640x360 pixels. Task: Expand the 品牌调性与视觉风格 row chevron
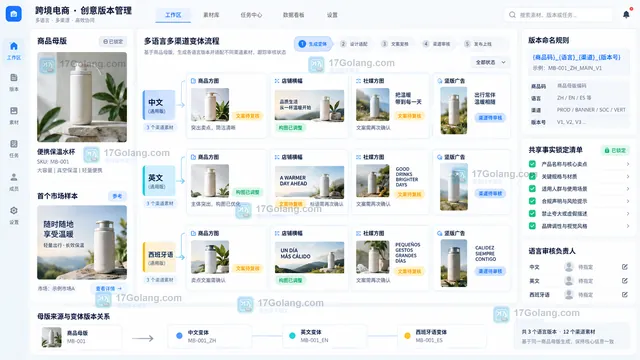coord(628,226)
